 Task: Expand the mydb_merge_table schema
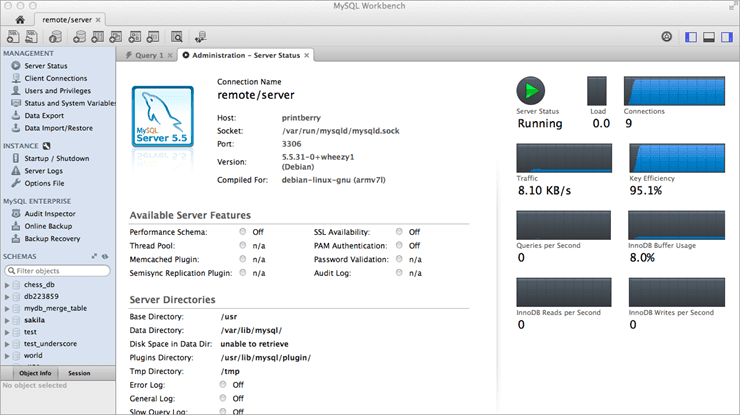pos(7,309)
